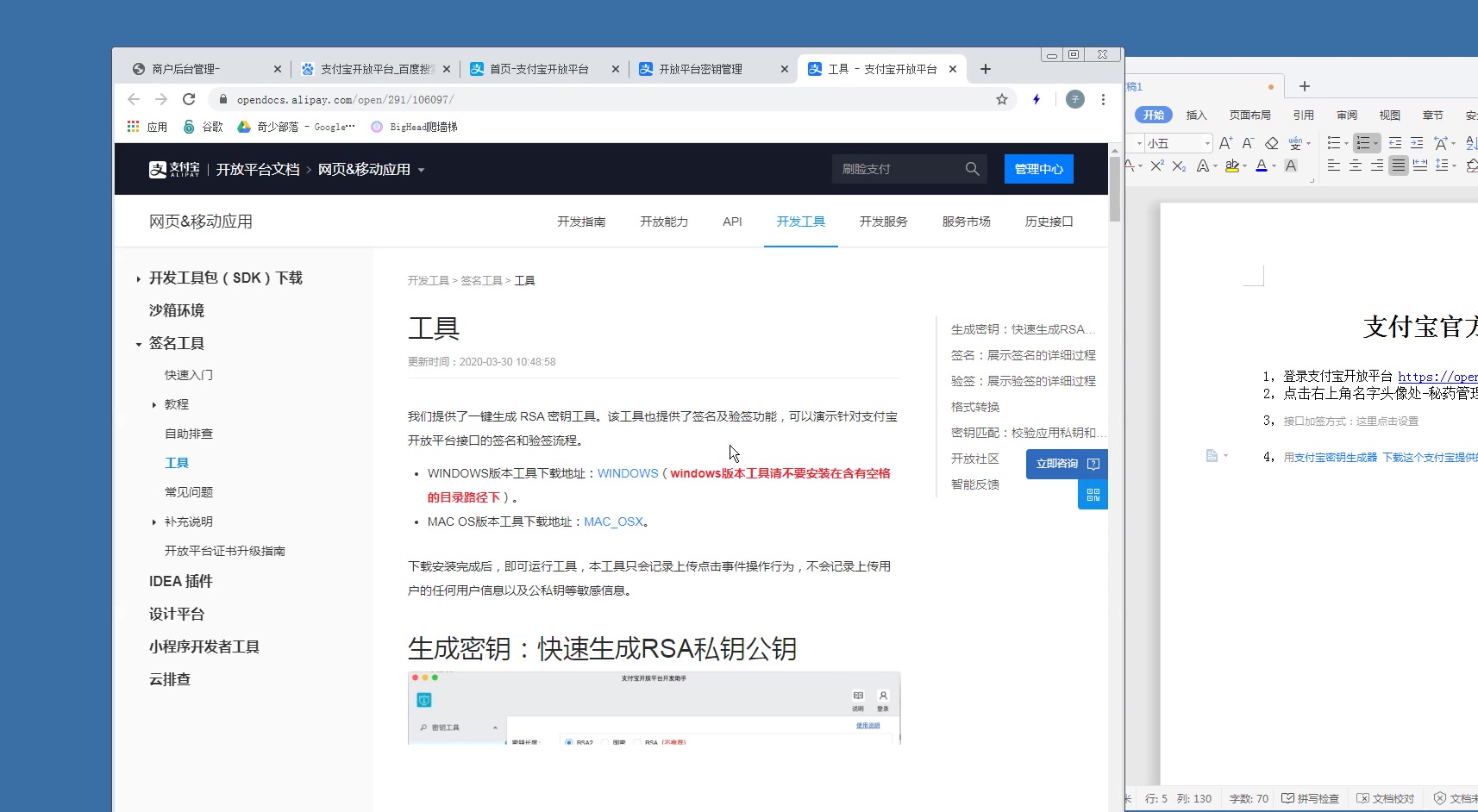Align text left in WPS

point(1333,166)
